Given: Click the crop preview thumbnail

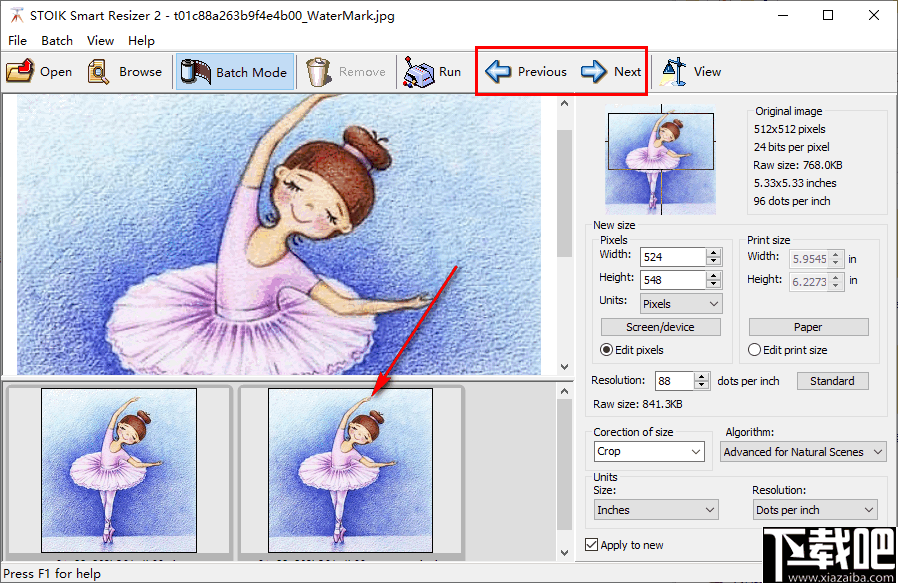Looking at the screenshot, I should pos(660,158).
